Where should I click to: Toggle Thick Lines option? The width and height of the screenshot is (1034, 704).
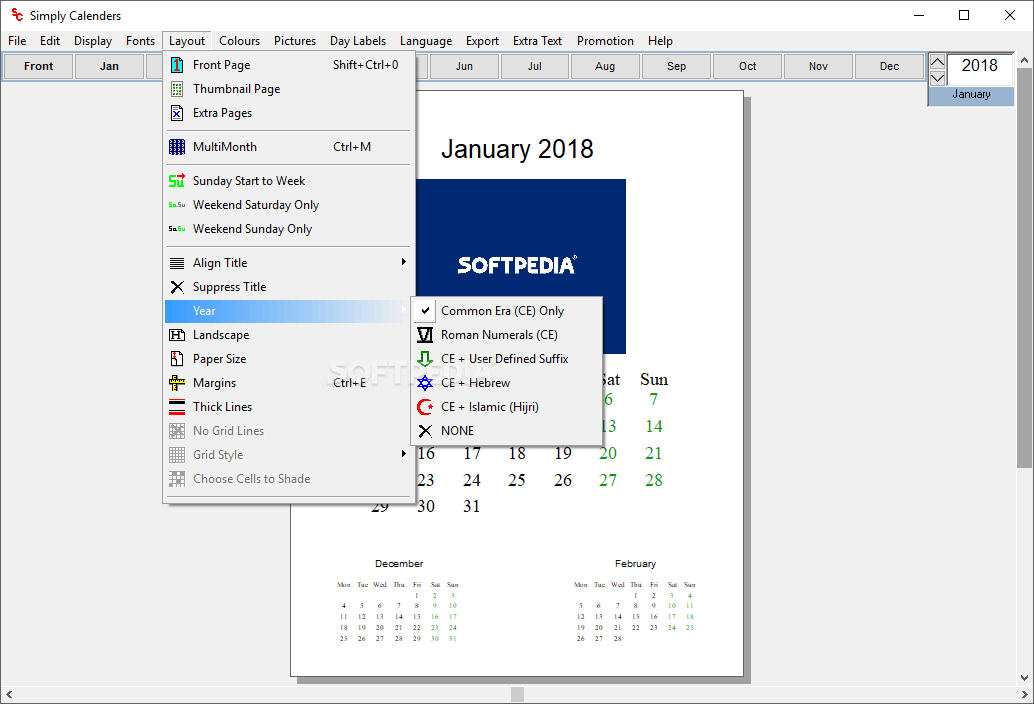[288, 407]
